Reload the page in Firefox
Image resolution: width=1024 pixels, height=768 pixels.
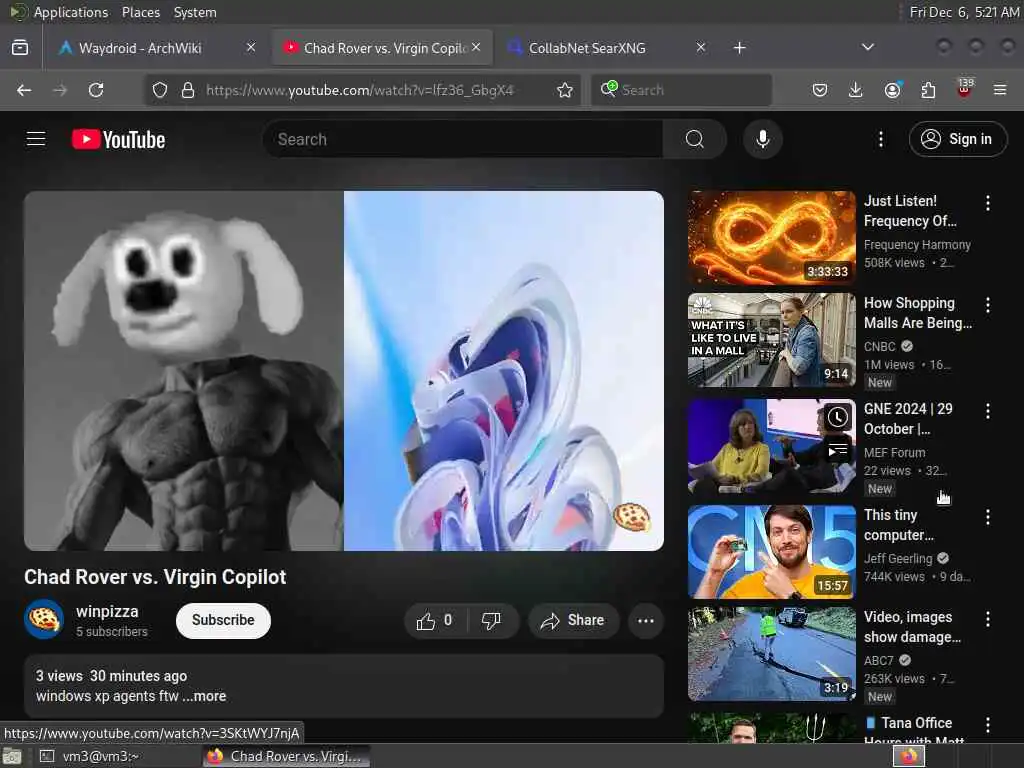coord(96,90)
